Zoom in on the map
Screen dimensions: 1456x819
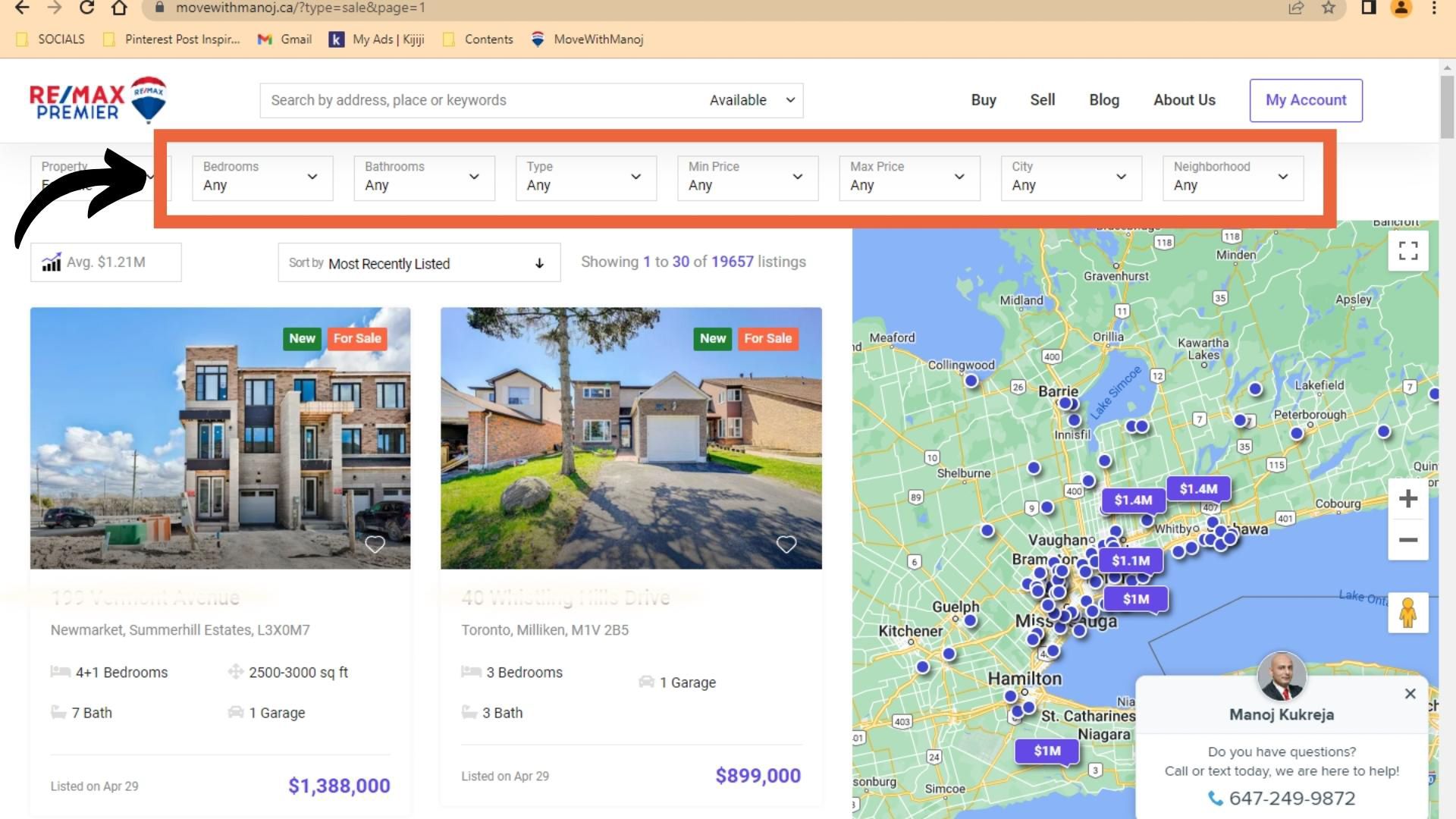coord(1408,499)
